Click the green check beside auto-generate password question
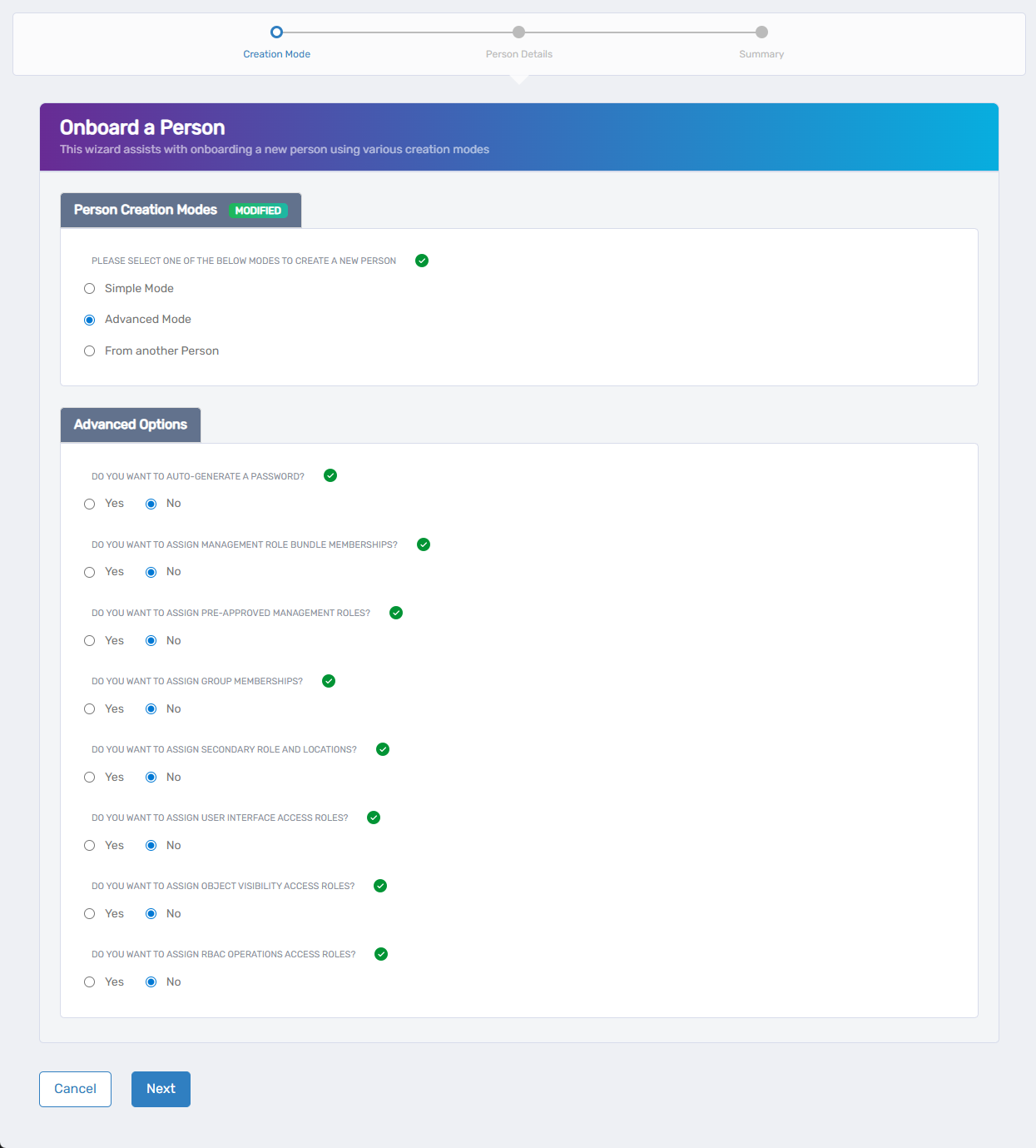 pyautogui.click(x=330, y=475)
